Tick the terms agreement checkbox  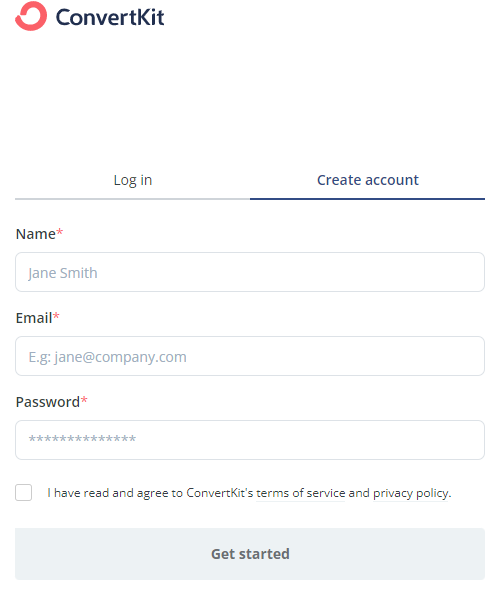pos(23,493)
